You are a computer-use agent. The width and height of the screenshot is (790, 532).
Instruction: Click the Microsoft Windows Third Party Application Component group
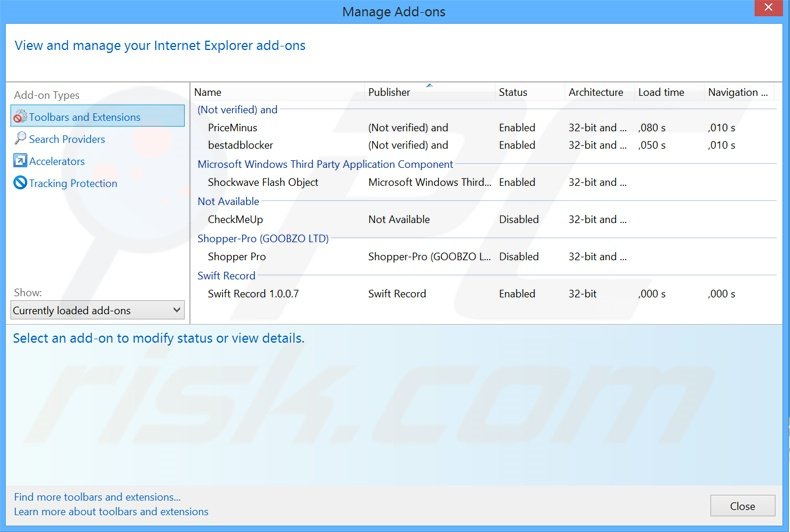(x=325, y=164)
